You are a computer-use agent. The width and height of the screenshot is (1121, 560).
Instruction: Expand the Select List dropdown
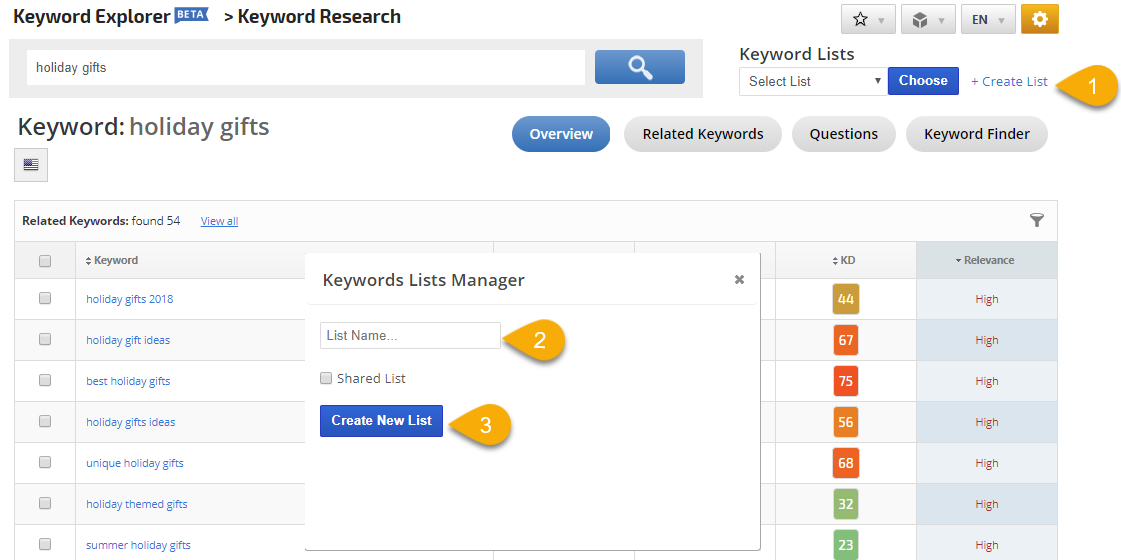tap(812, 81)
